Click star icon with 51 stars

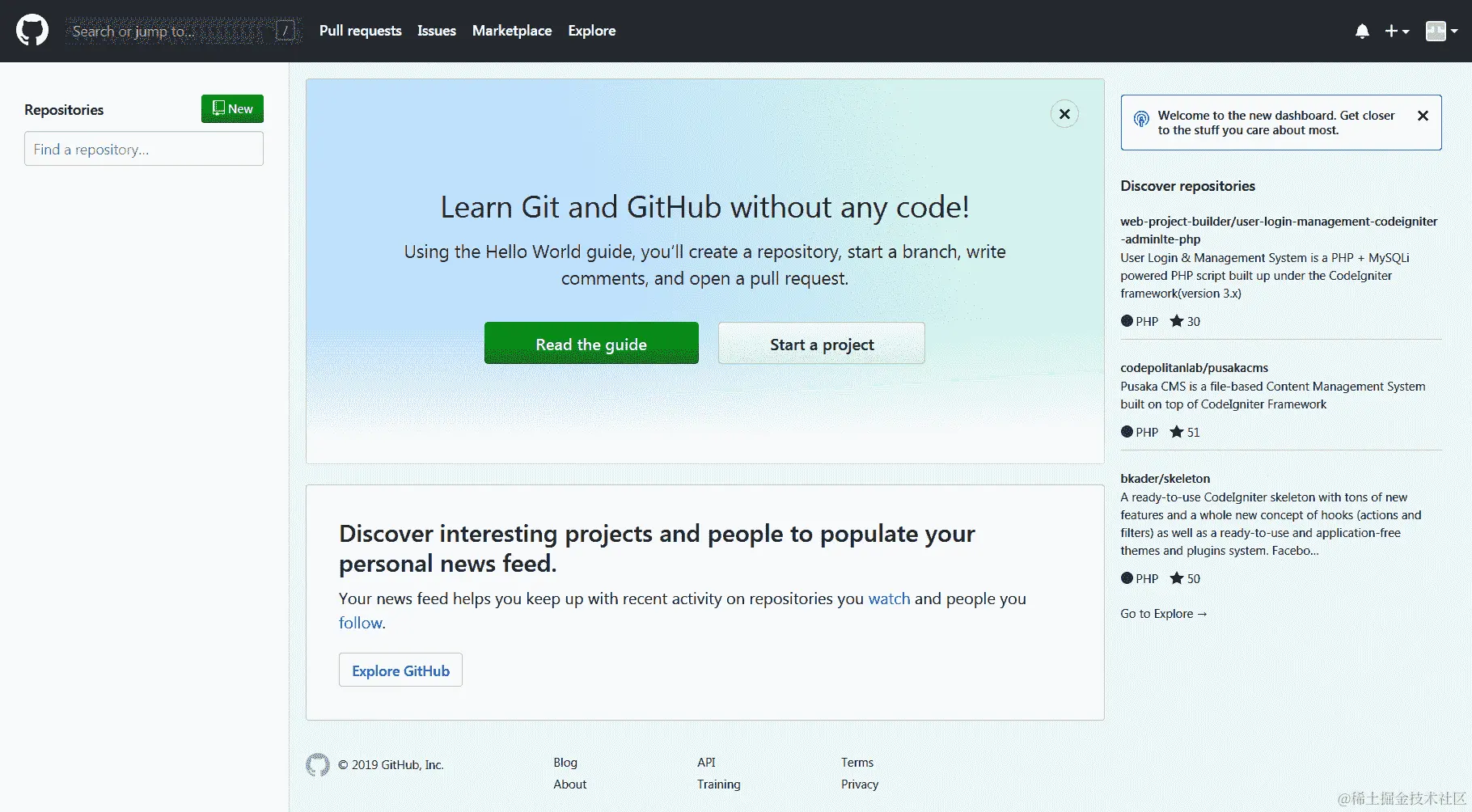coord(1177,432)
